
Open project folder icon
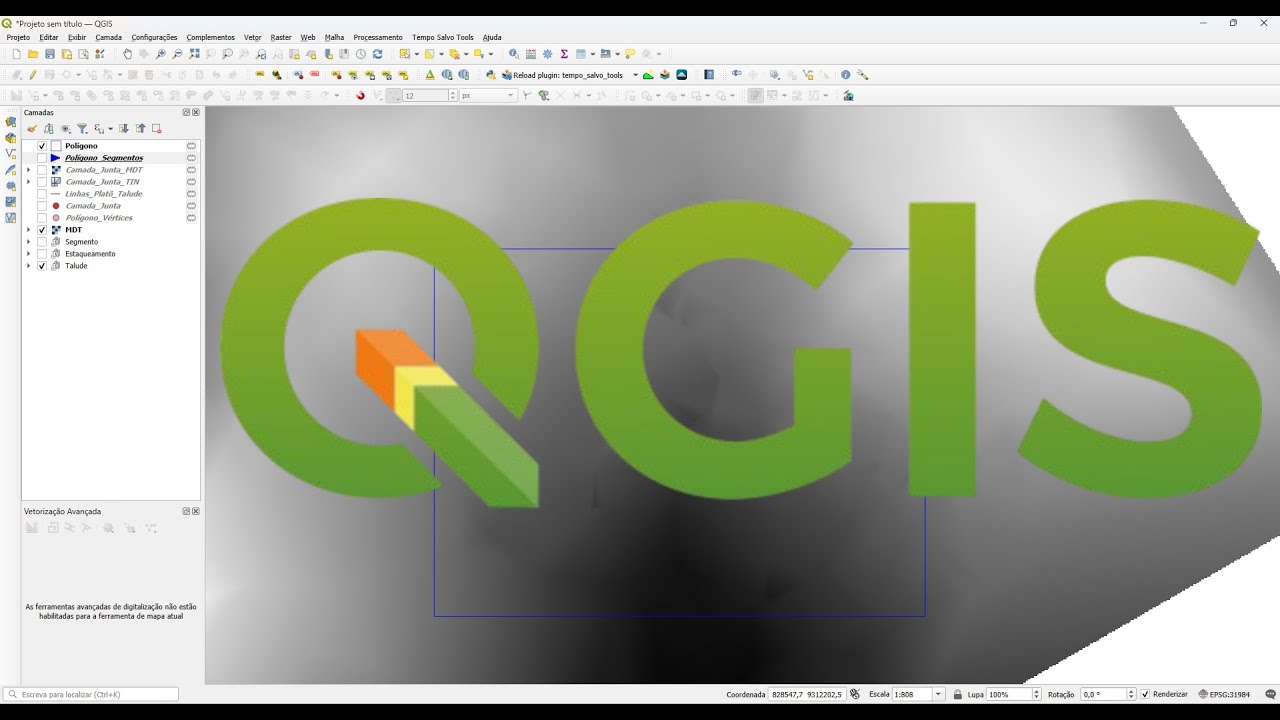[33, 54]
